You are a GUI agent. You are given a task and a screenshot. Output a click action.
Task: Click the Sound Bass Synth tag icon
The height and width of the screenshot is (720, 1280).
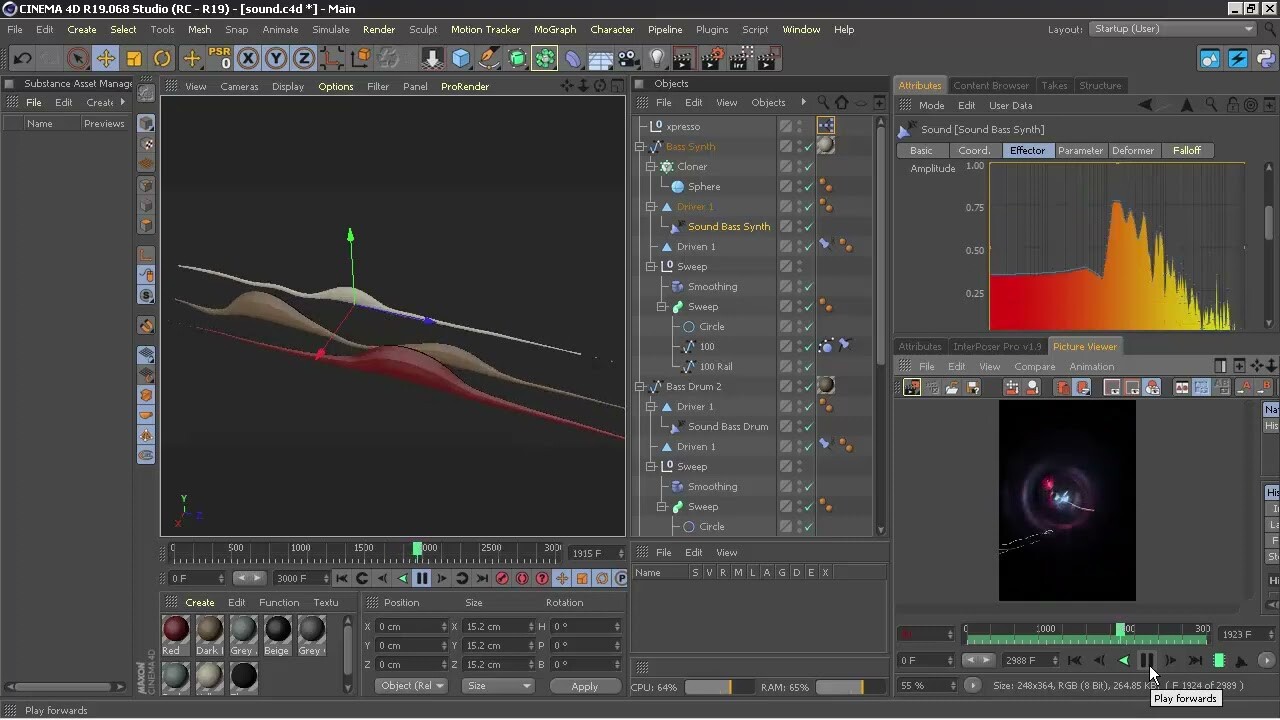click(677, 226)
